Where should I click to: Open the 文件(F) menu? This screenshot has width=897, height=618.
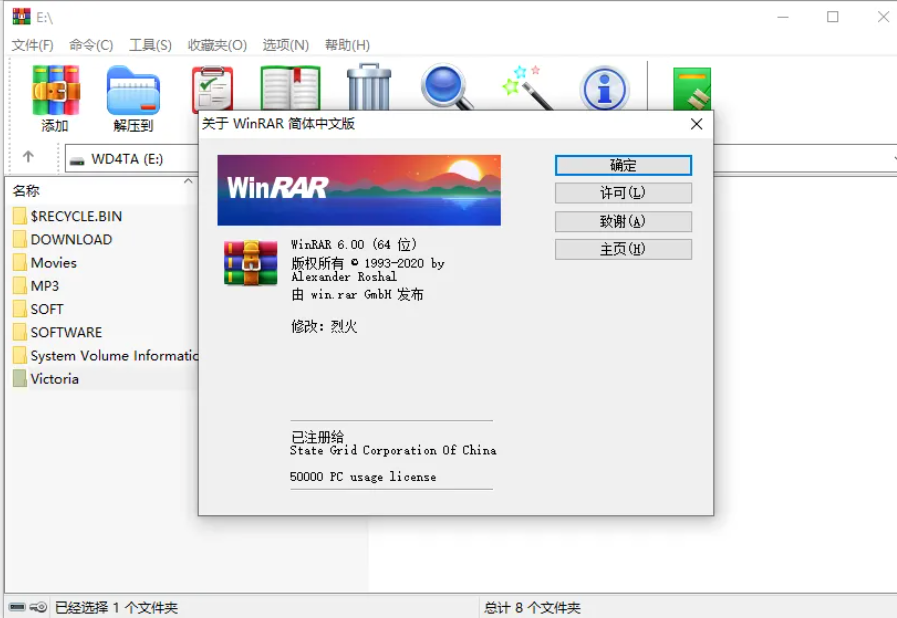point(33,45)
